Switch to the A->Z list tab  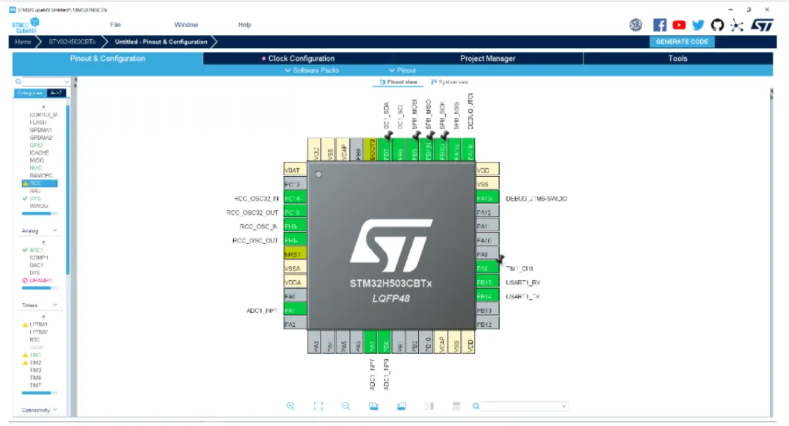point(56,93)
